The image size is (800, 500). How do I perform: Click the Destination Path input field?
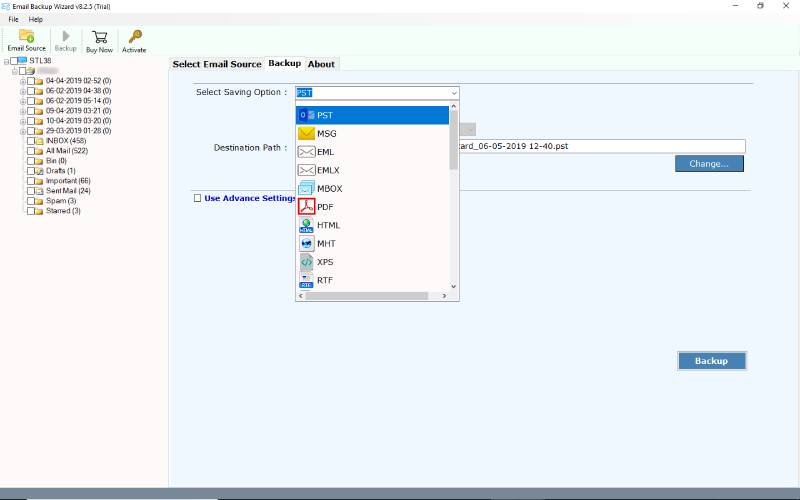point(602,146)
